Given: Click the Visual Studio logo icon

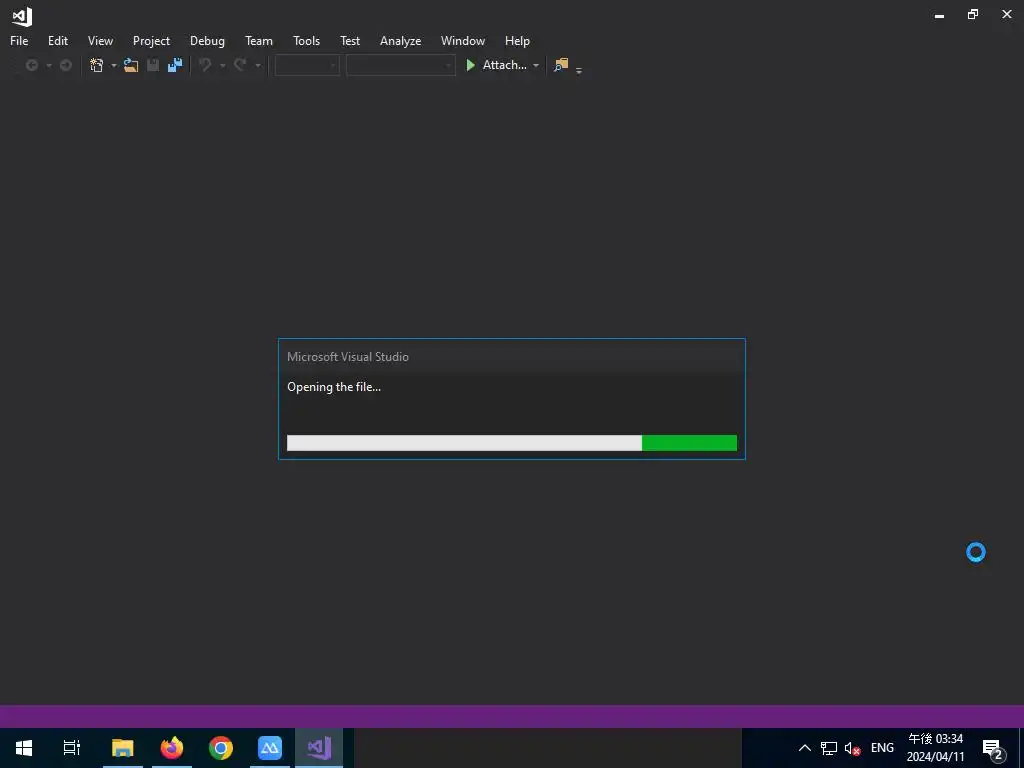Looking at the screenshot, I should [22, 16].
